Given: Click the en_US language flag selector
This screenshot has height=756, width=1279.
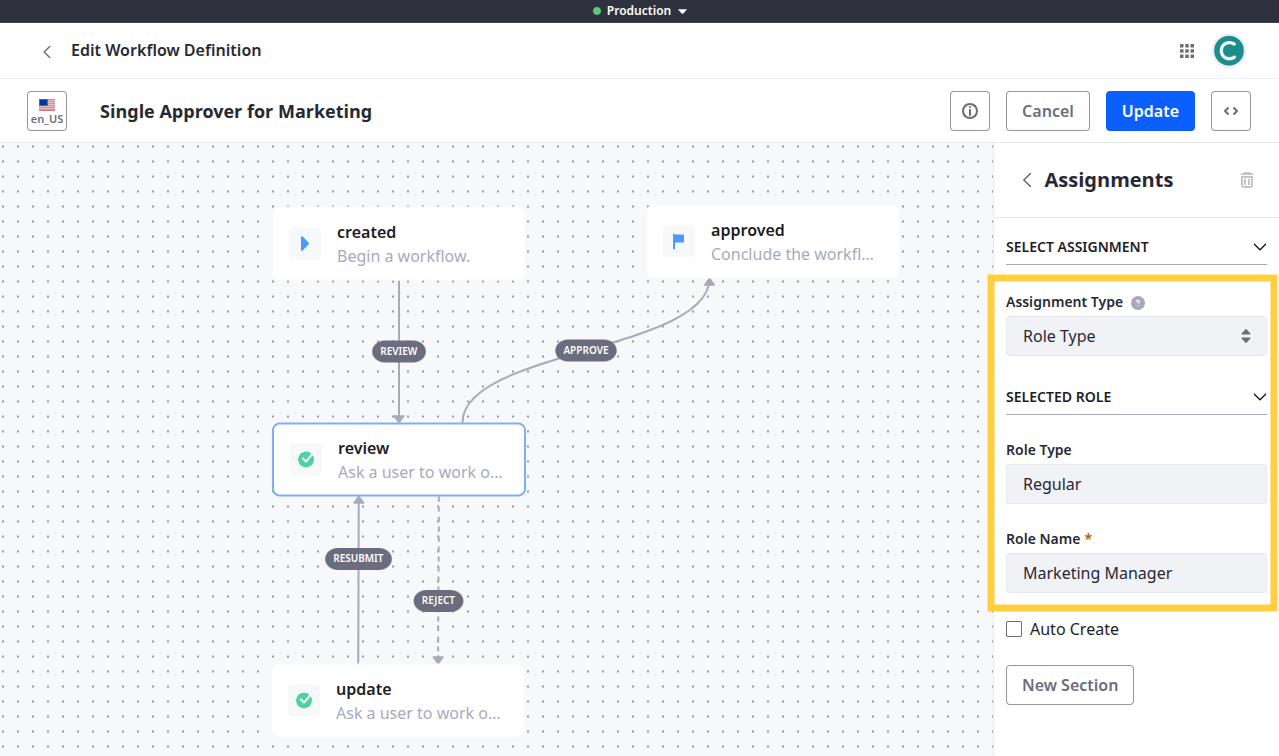Looking at the screenshot, I should pyautogui.click(x=47, y=111).
